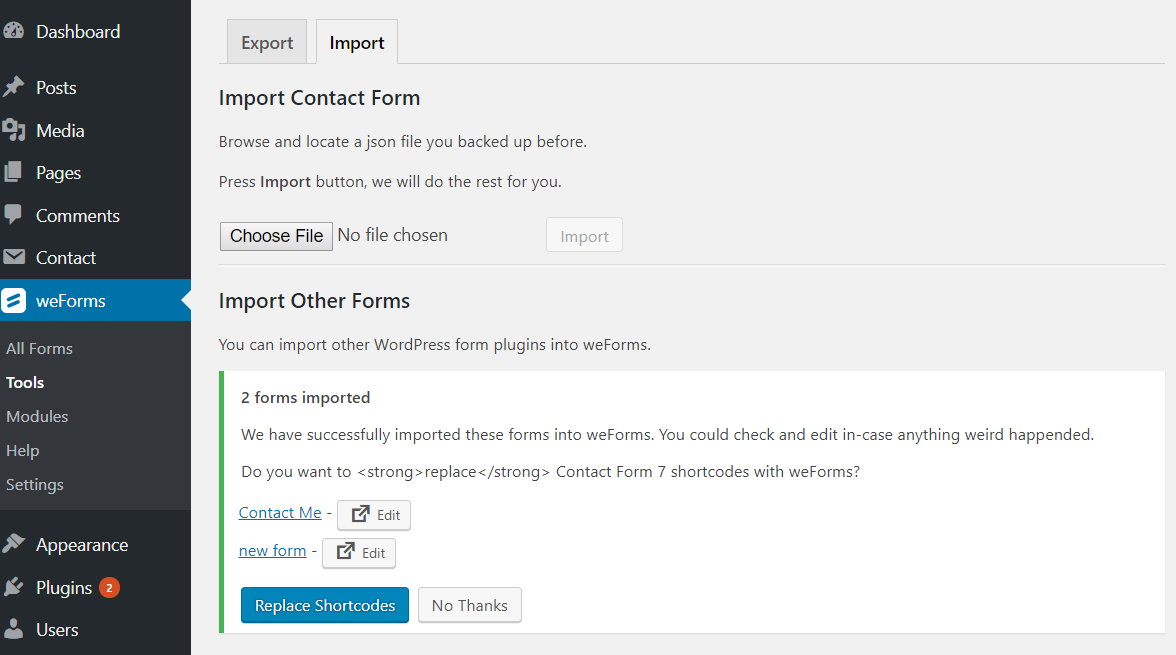
Task: Open the Dashboard gauge icon
Action: coord(13,31)
